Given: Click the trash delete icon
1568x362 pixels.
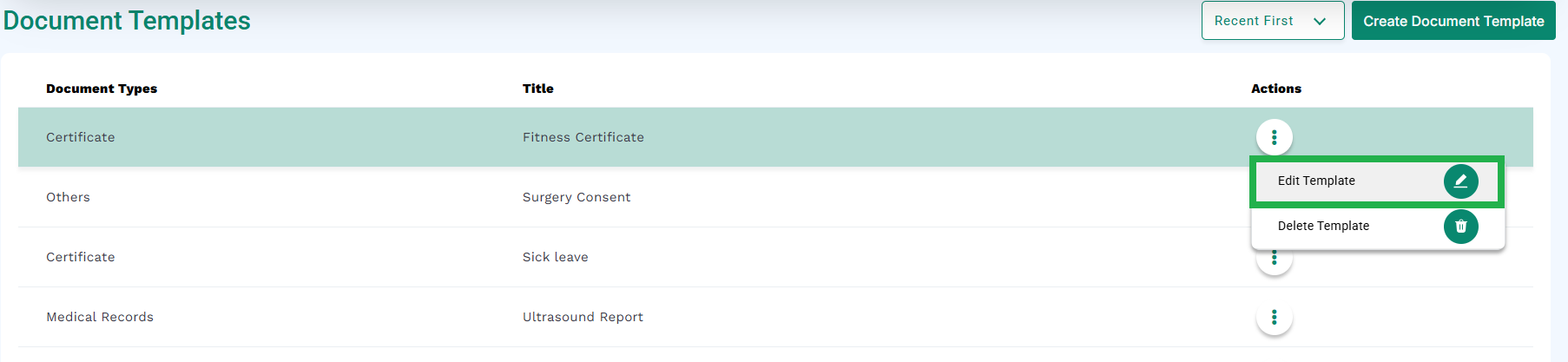Looking at the screenshot, I should point(1460,226).
